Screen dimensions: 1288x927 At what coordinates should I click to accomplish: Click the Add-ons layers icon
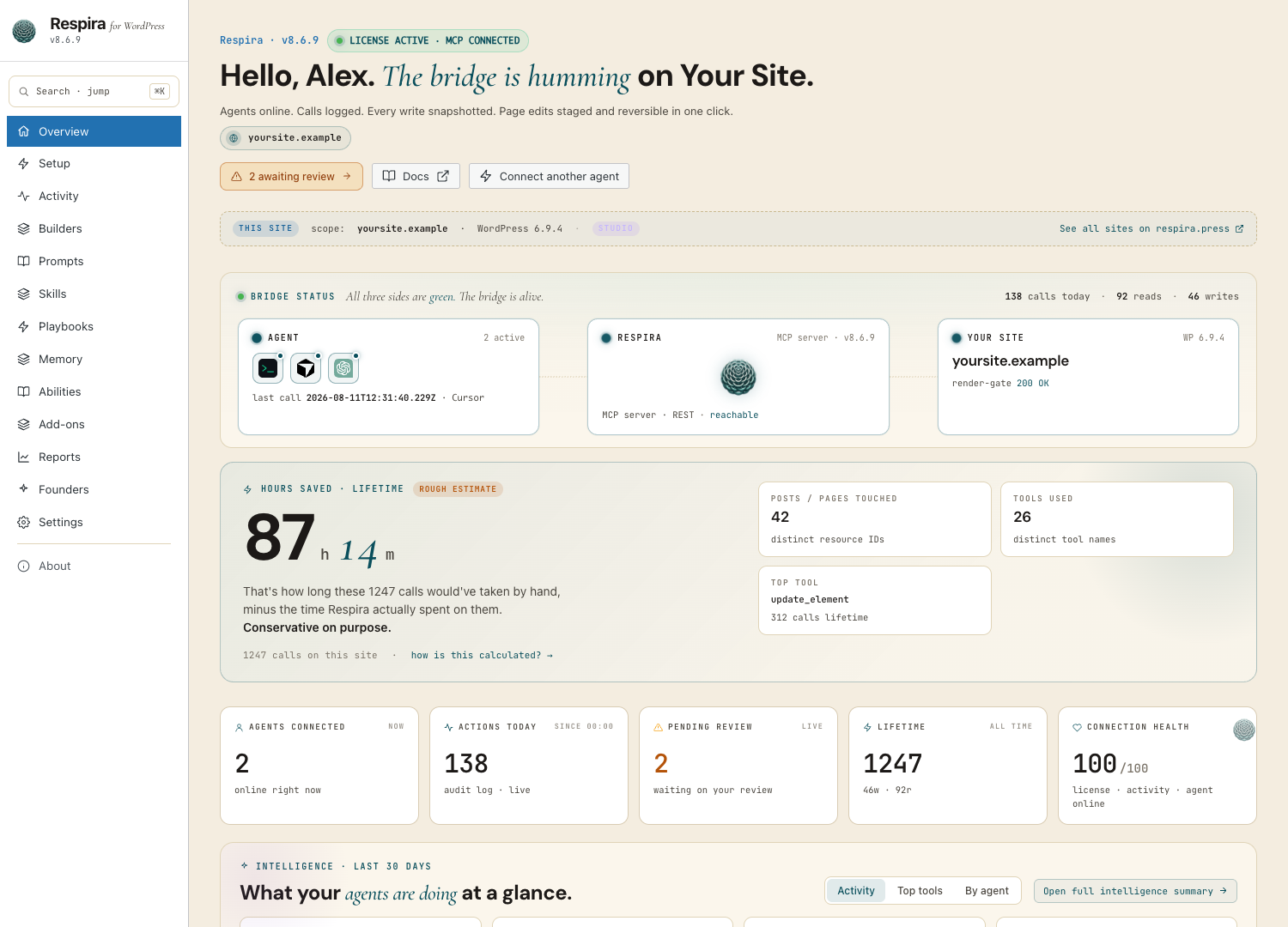pyautogui.click(x=24, y=425)
